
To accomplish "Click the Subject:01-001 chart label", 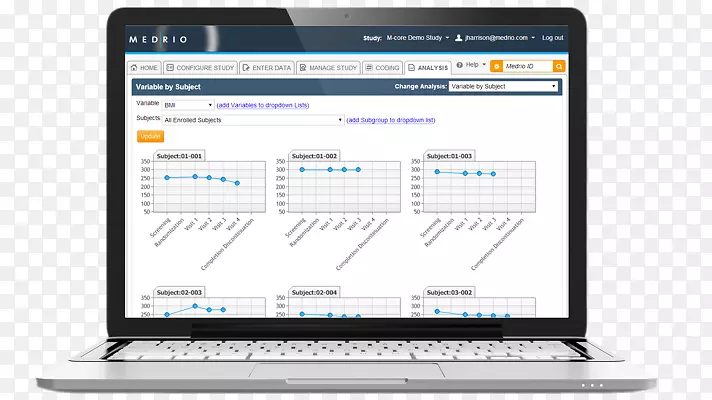I will pos(179,156).
